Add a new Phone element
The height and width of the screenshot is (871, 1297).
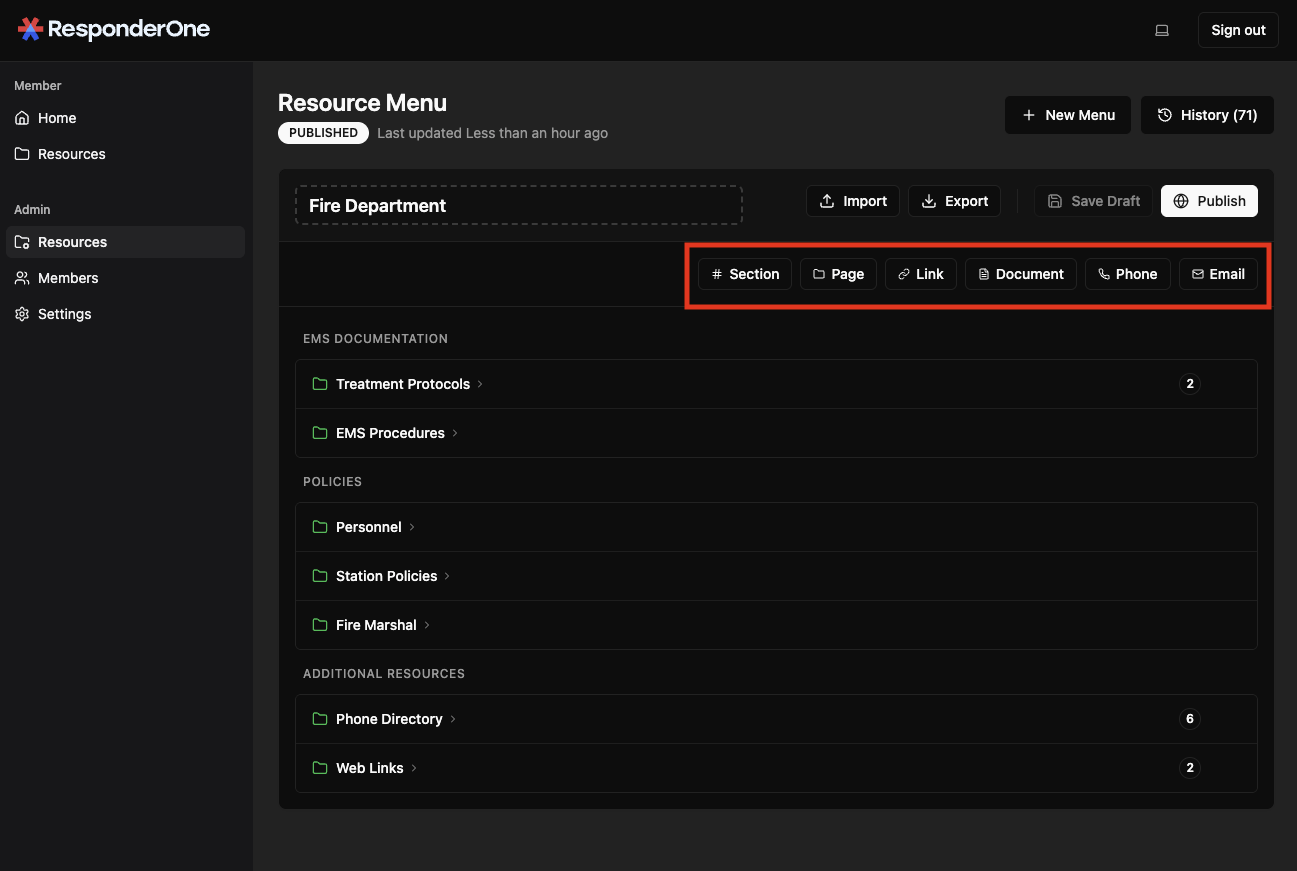pos(1127,274)
